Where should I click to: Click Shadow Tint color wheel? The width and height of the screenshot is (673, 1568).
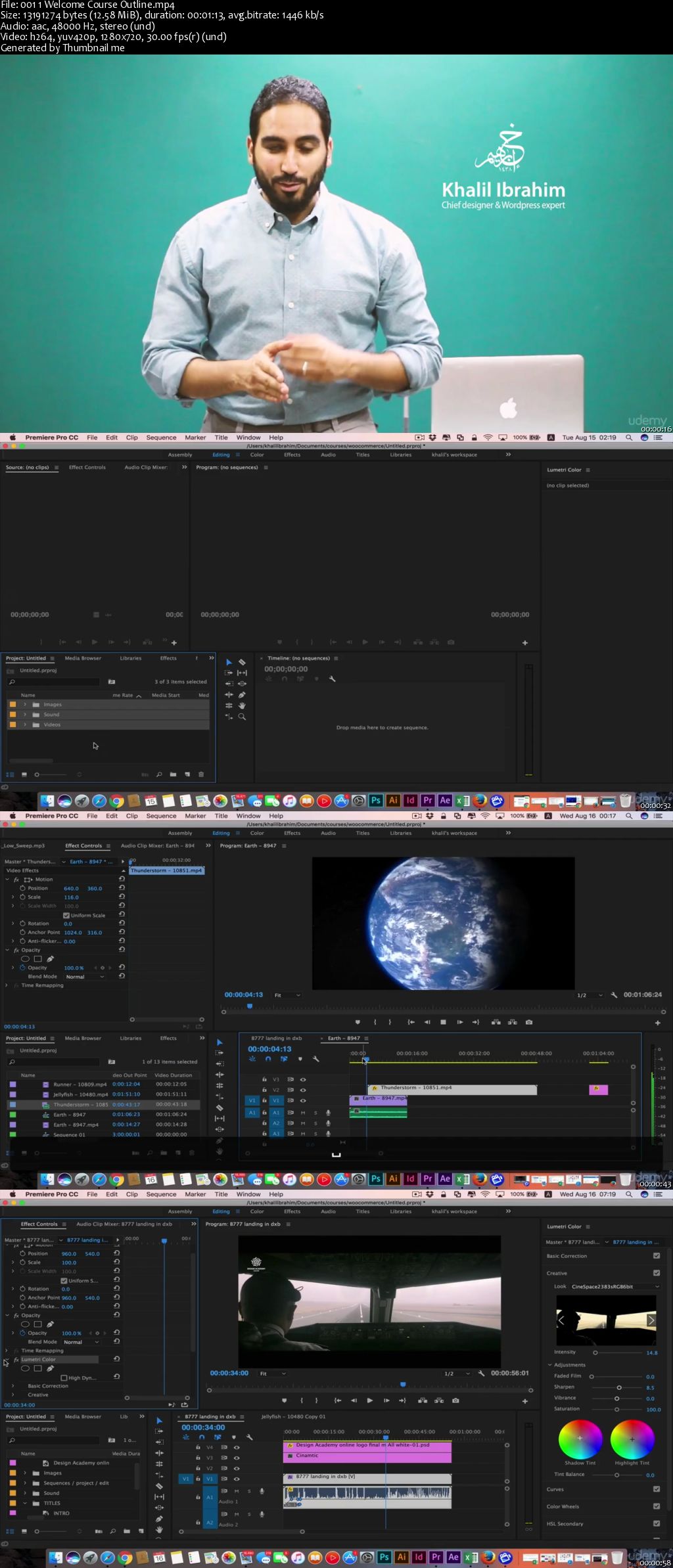pos(580,1439)
